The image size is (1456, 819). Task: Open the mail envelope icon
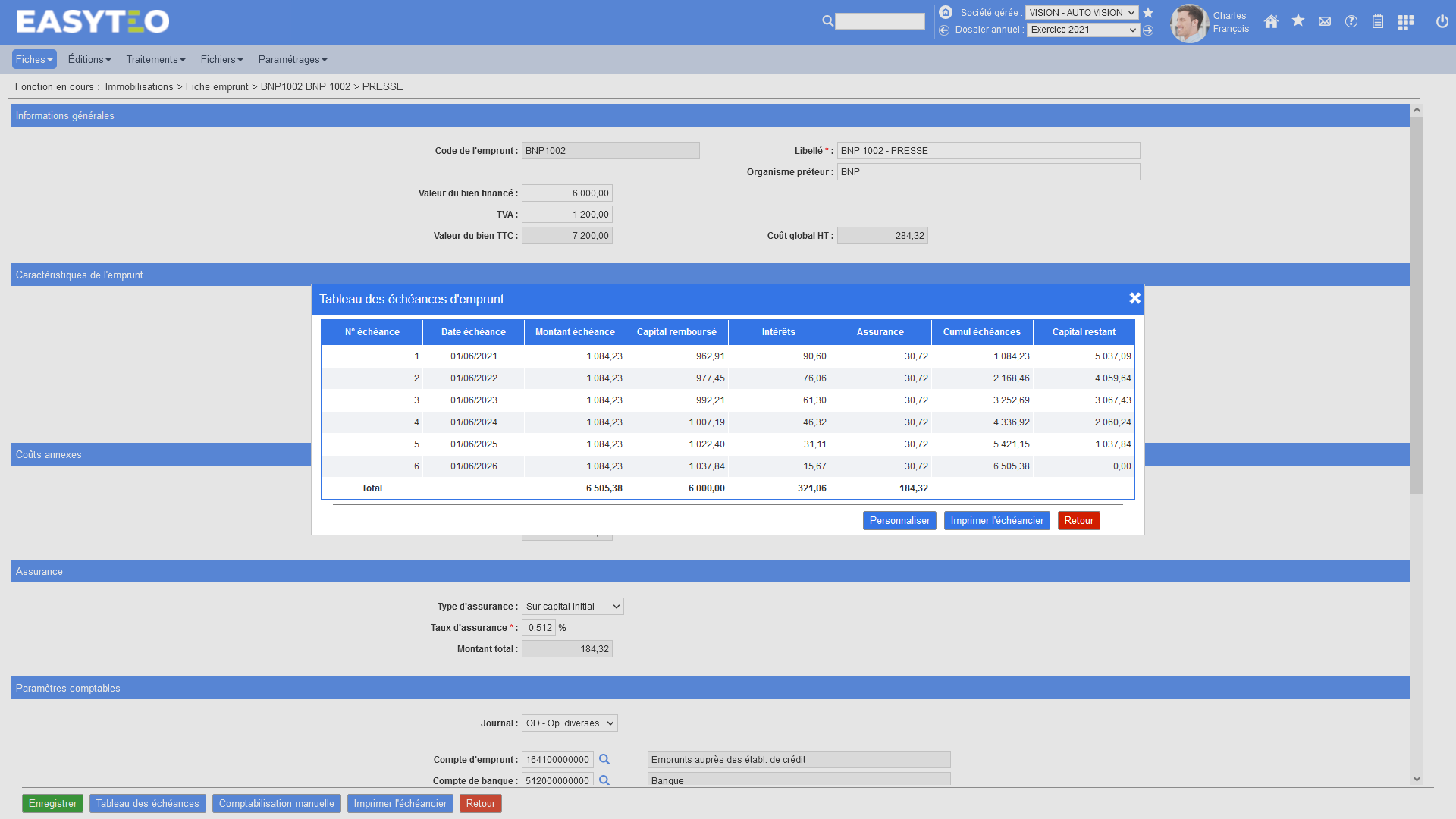[1325, 22]
